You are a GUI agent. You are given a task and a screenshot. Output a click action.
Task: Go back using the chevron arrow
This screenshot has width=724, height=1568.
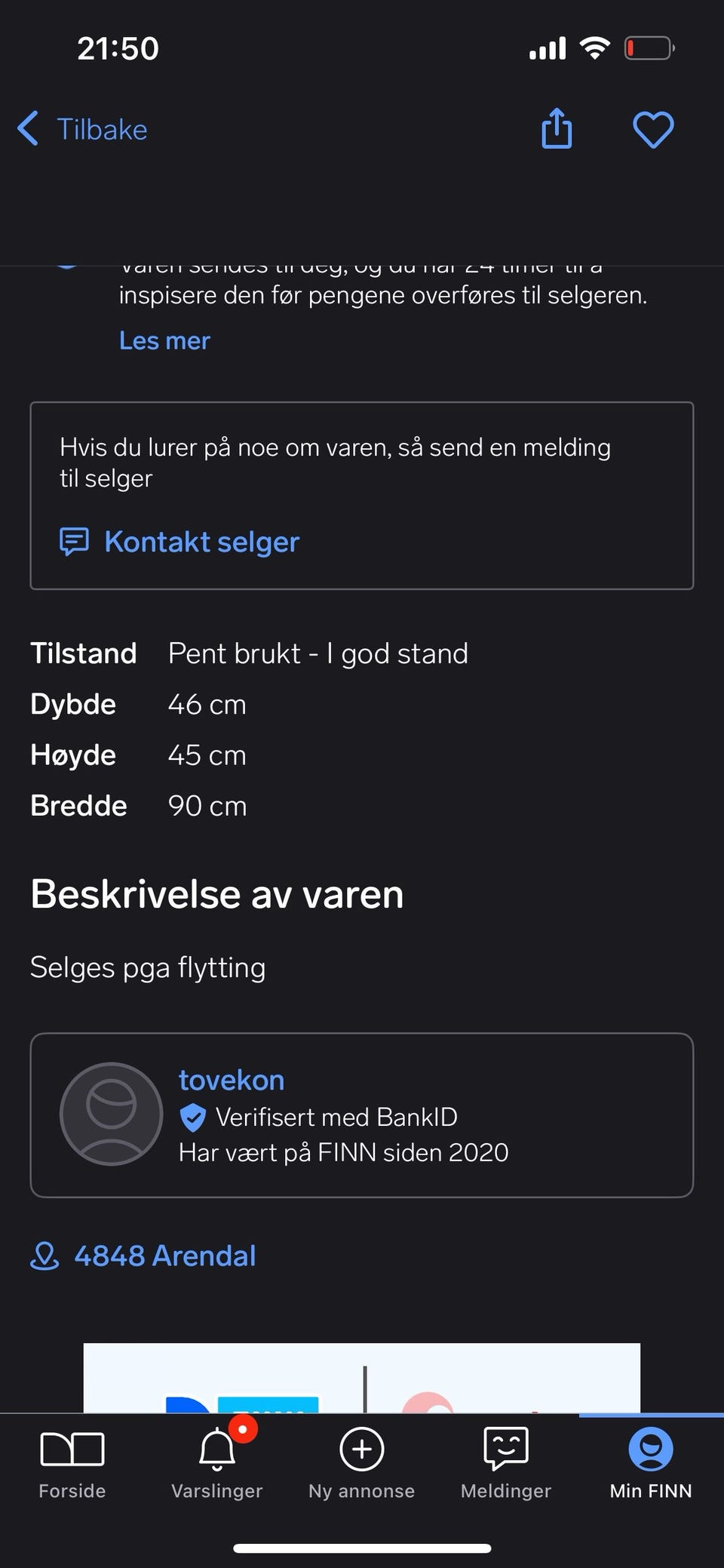(28, 128)
